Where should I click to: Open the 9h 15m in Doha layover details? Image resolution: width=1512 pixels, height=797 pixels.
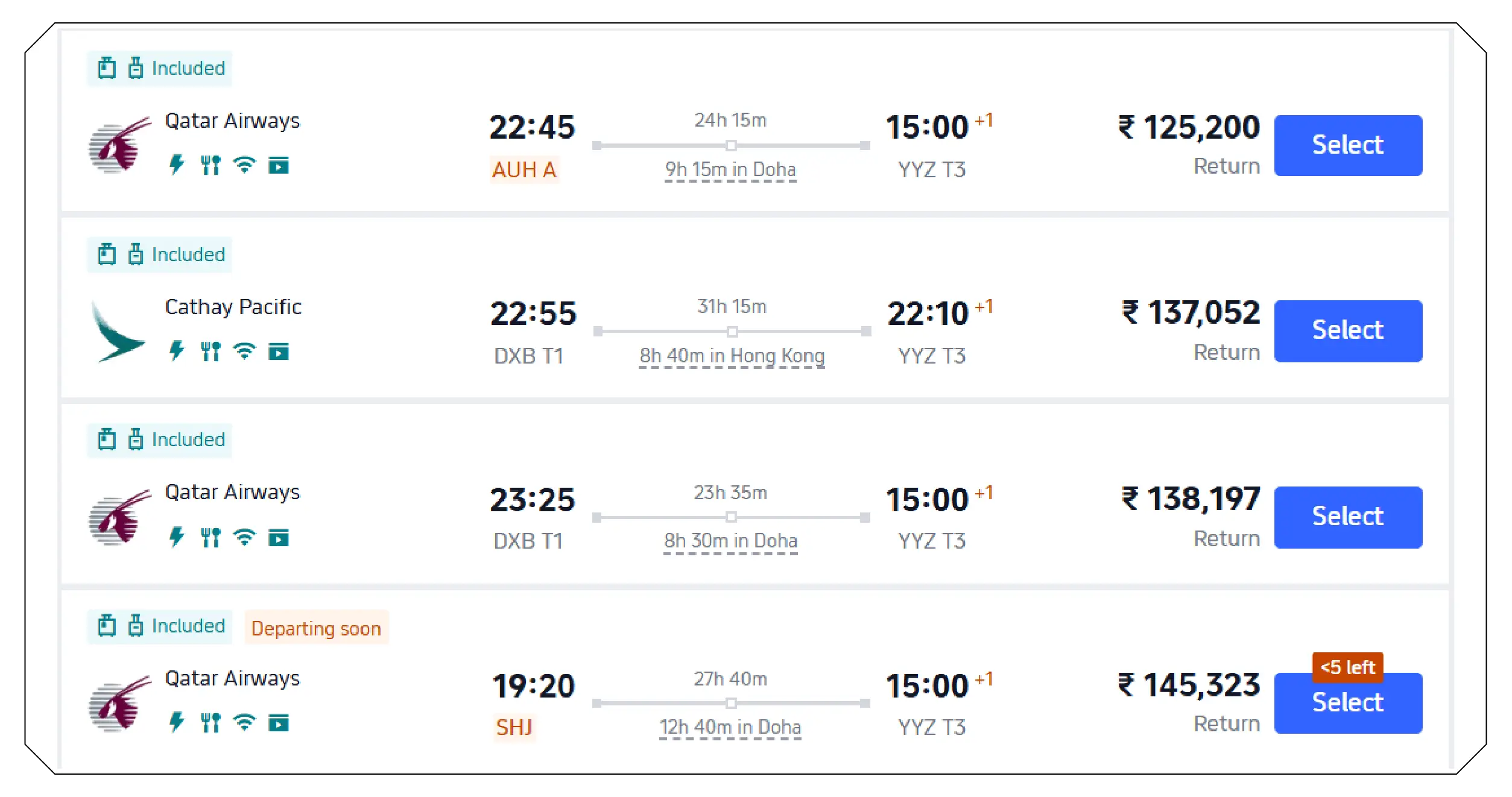[x=730, y=170]
